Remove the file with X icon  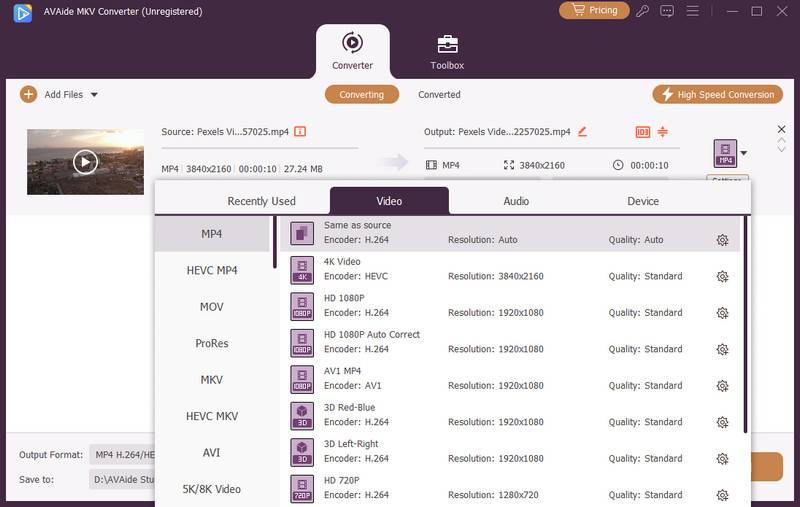coord(781,129)
